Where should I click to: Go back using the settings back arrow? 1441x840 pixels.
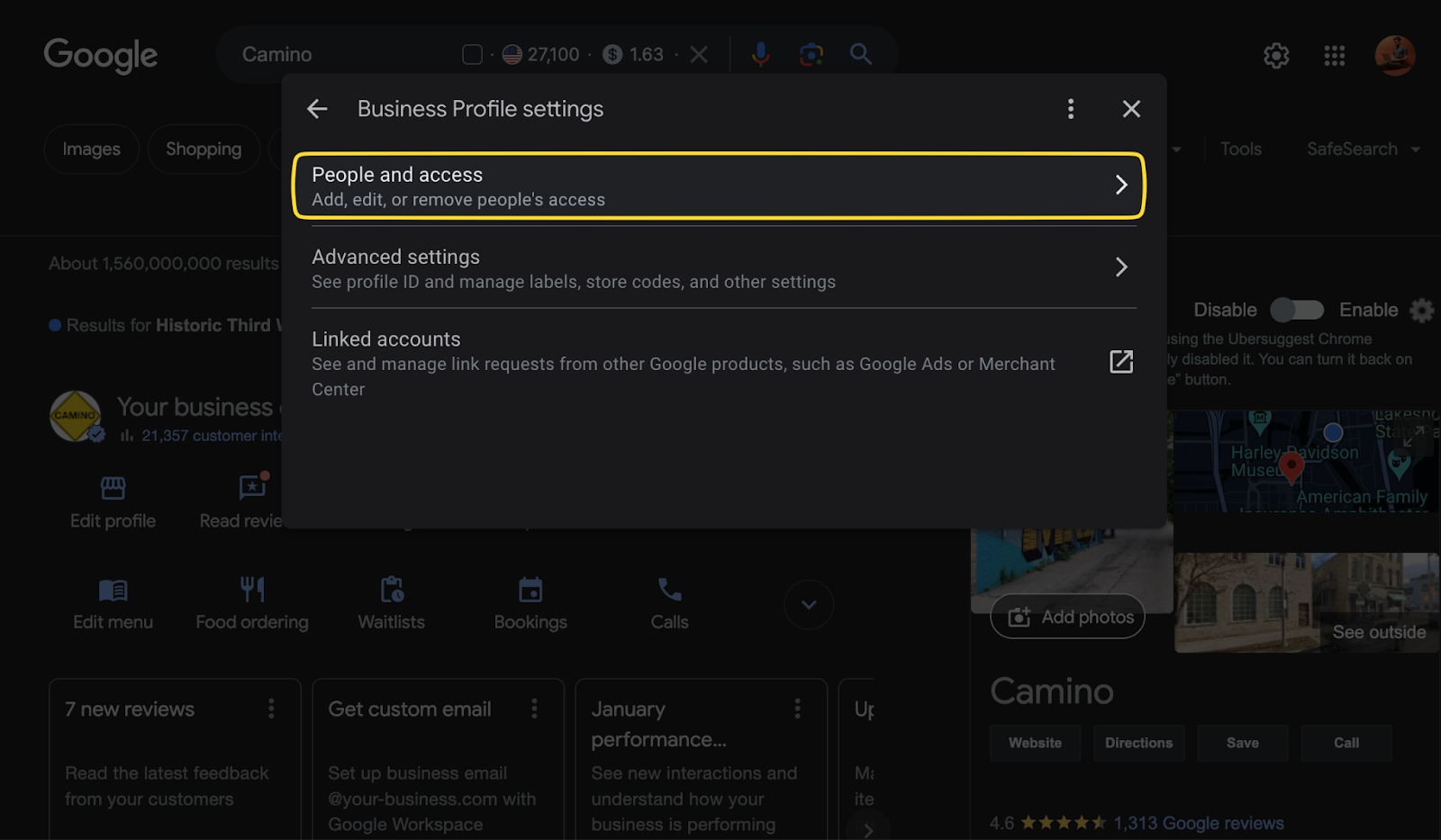click(317, 109)
